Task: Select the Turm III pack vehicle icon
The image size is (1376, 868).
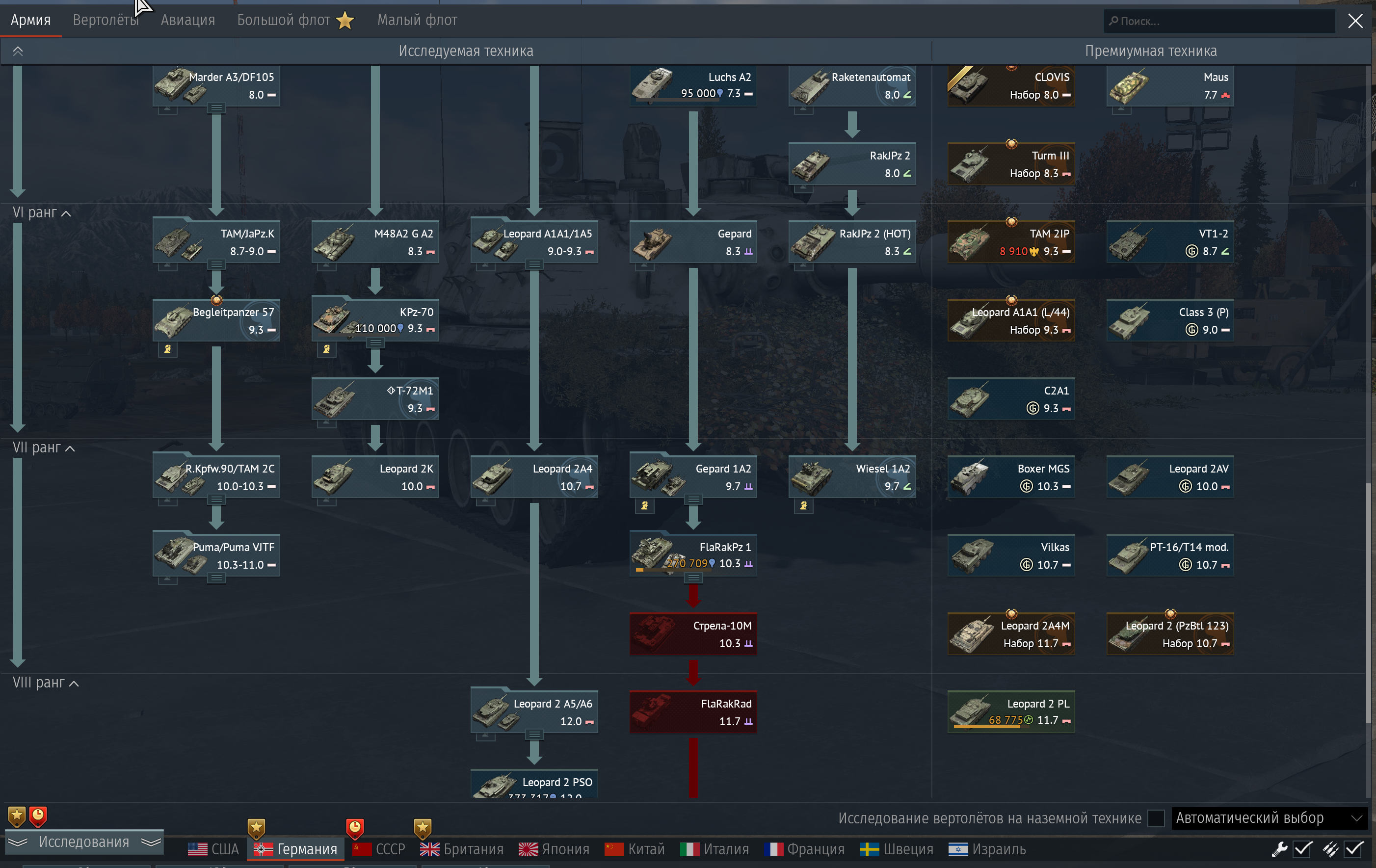Action: 970,164
